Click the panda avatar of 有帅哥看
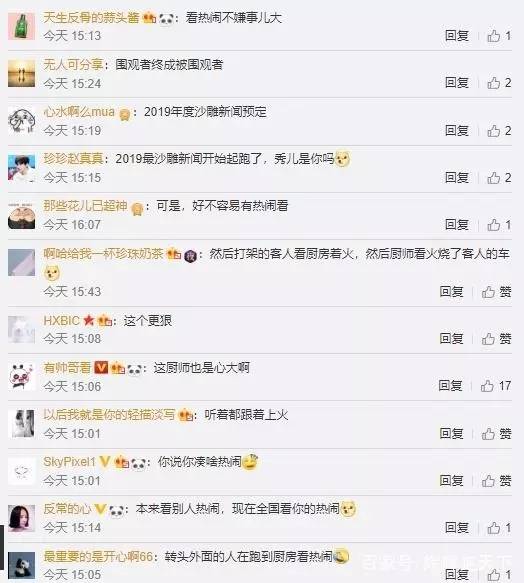This screenshot has height=583, width=524. tap(22, 376)
